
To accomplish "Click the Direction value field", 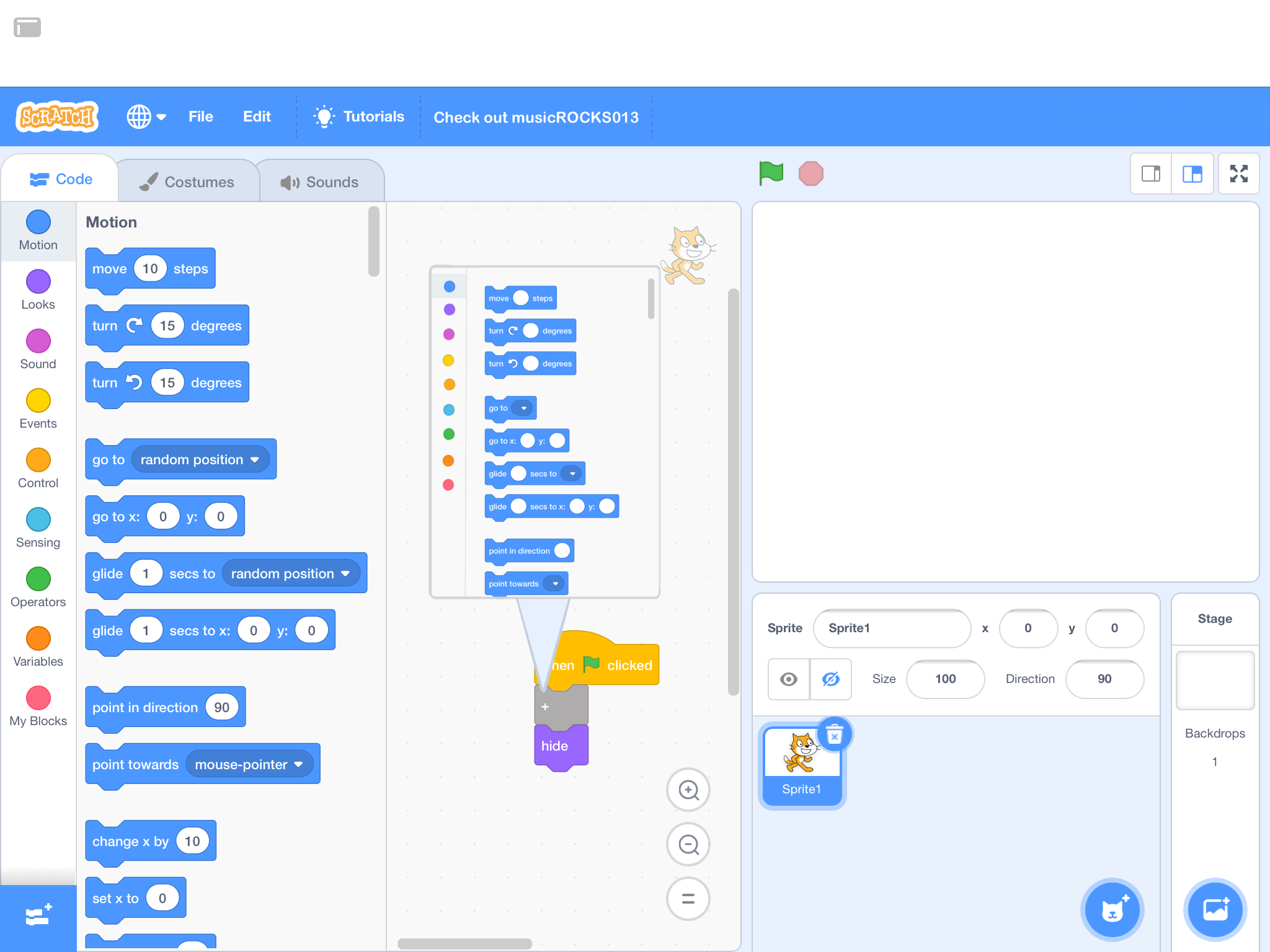I will tap(1104, 679).
